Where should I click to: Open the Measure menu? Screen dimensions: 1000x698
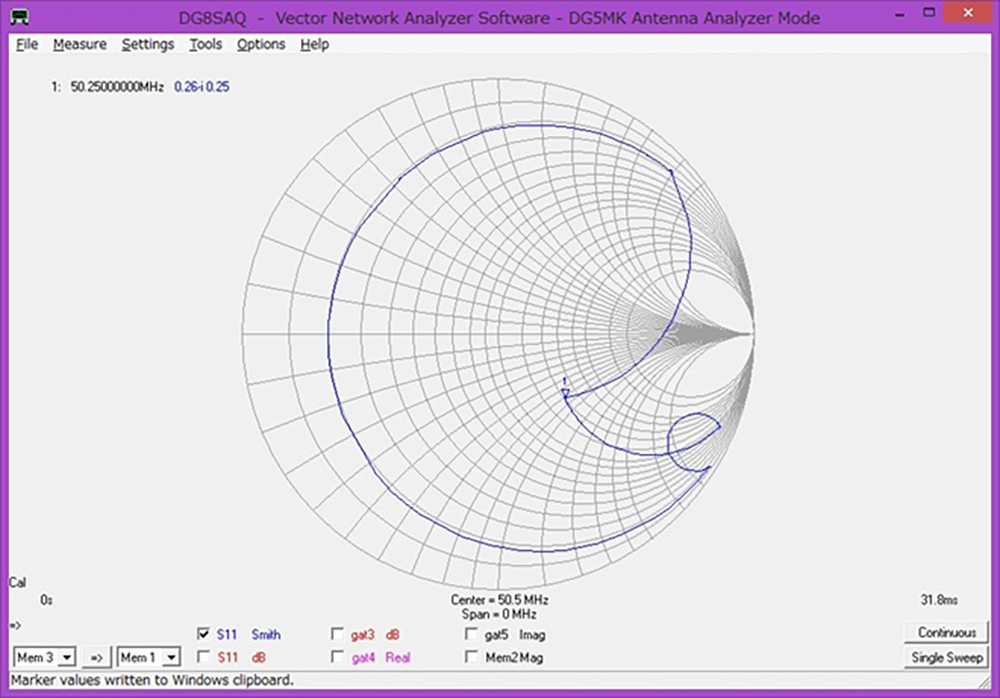(x=80, y=45)
